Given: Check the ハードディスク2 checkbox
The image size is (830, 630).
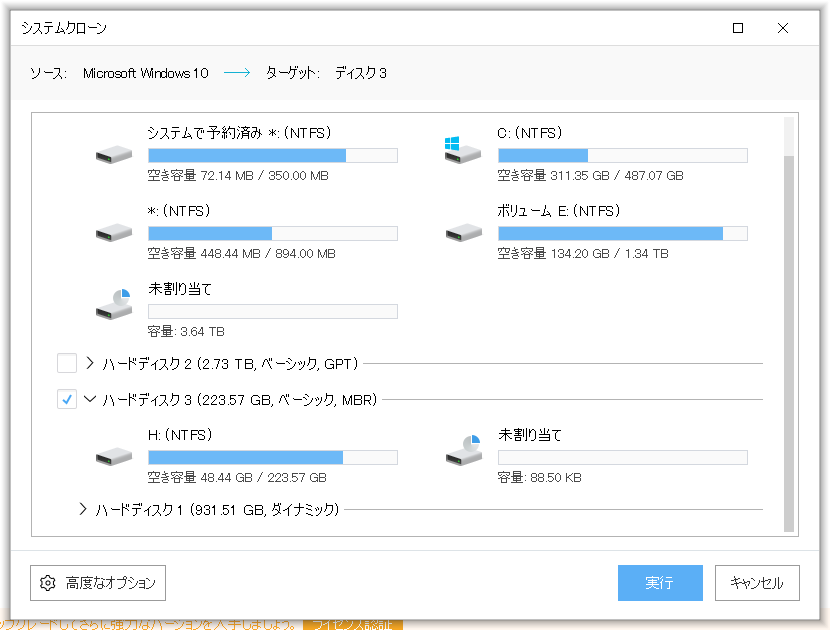Looking at the screenshot, I should (67, 363).
